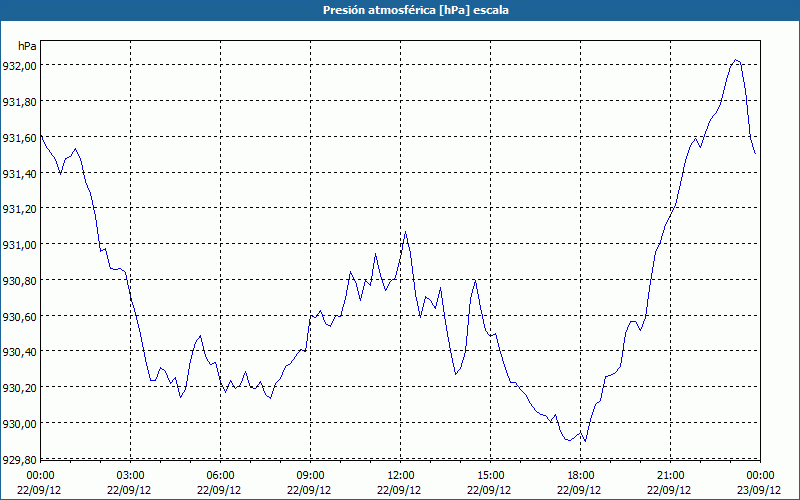800x500 pixels.
Task: Click the 931,60 y-axis value
Action: [x=19, y=137]
